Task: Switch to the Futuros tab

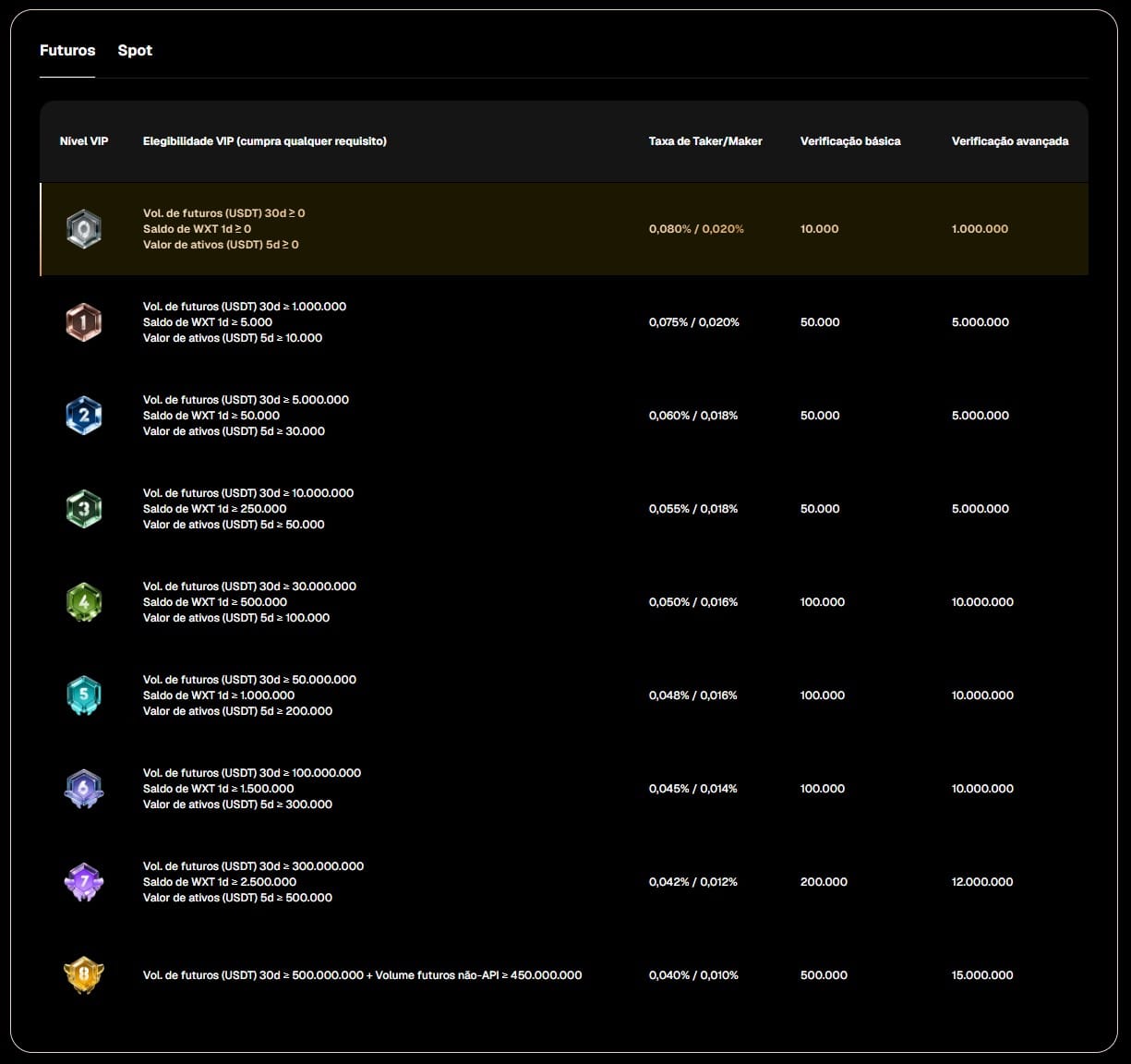Action: click(67, 50)
